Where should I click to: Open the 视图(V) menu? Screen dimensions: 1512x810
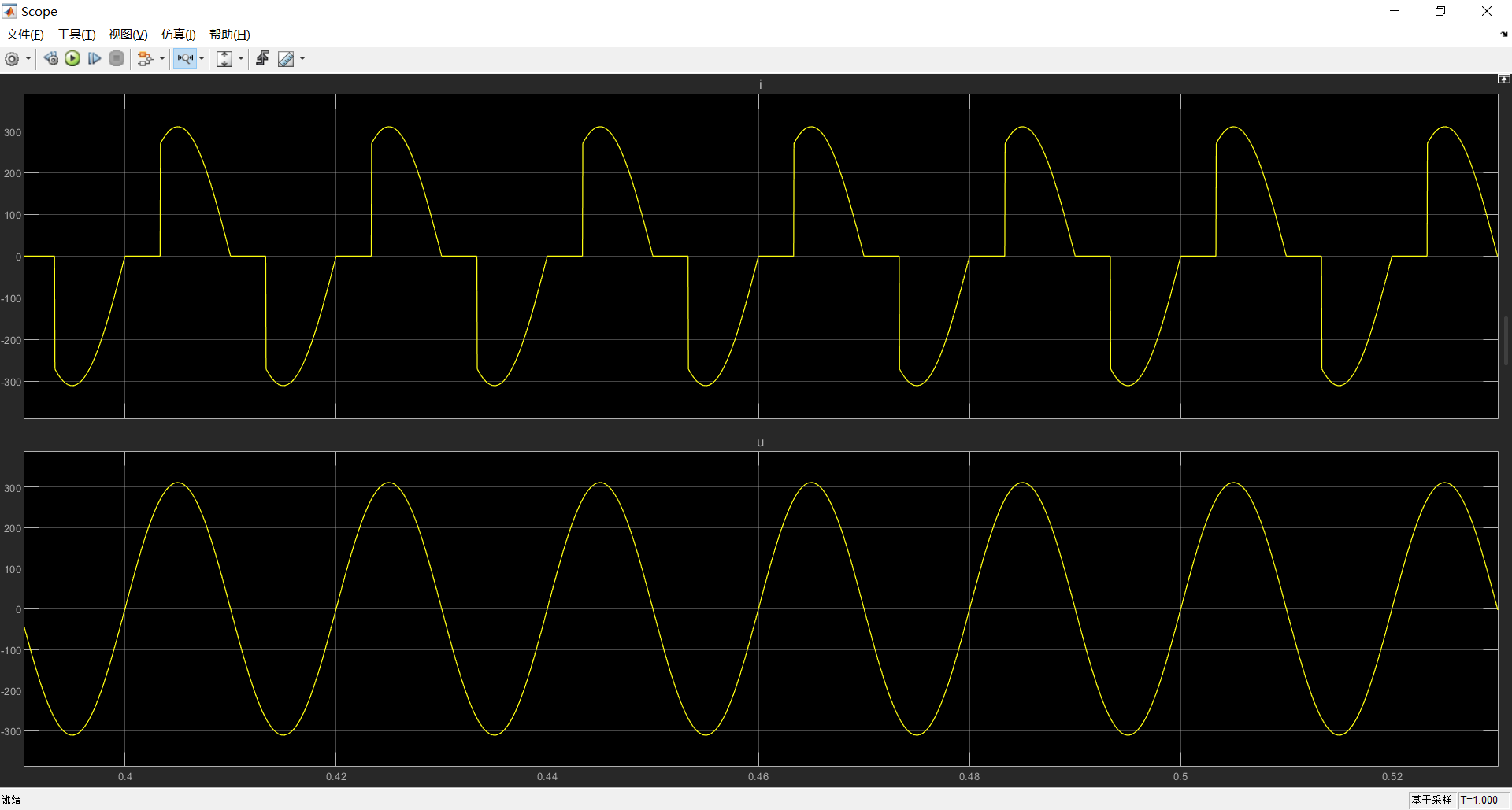(x=128, y=35)
